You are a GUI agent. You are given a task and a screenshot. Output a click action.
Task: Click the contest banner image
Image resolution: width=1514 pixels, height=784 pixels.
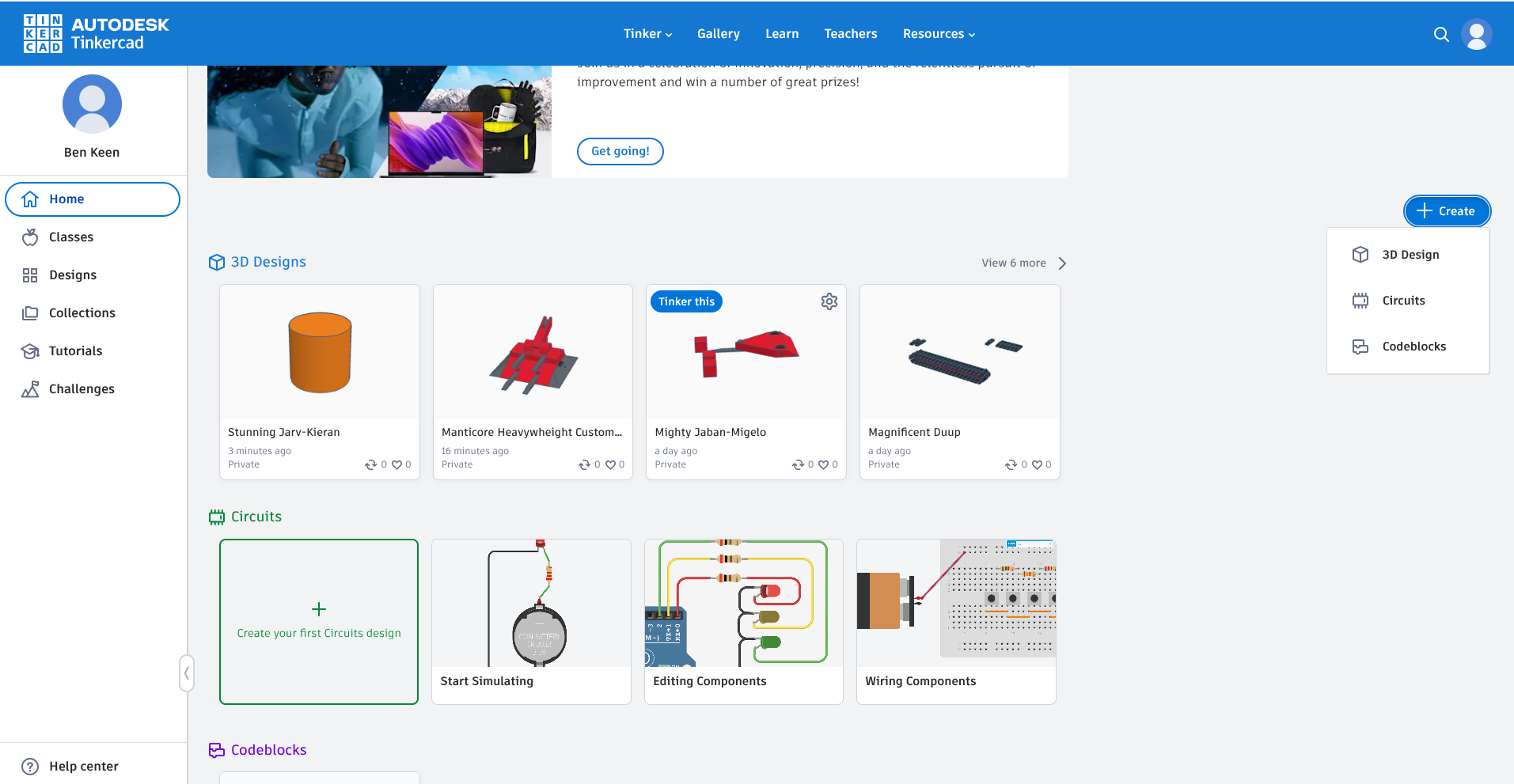(379, 122)
